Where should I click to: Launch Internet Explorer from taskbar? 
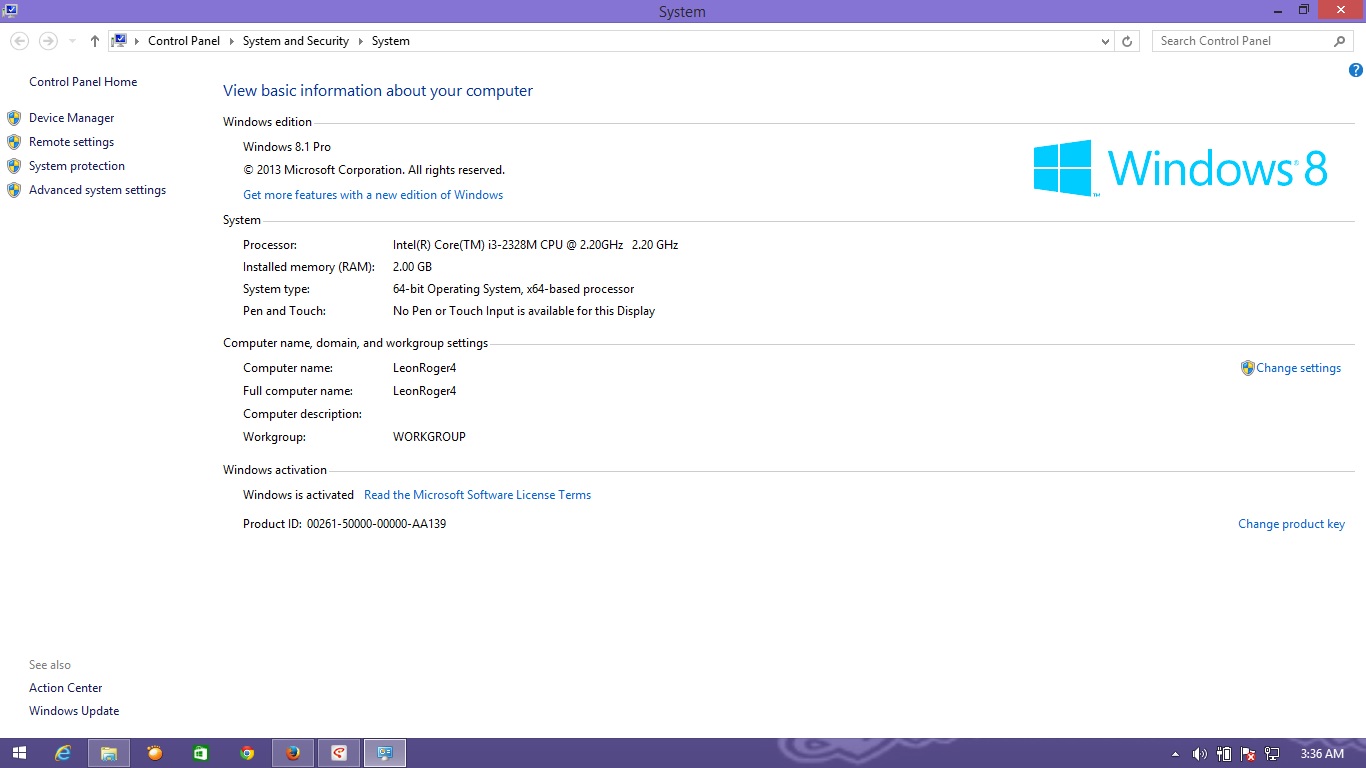click(63, 753)
